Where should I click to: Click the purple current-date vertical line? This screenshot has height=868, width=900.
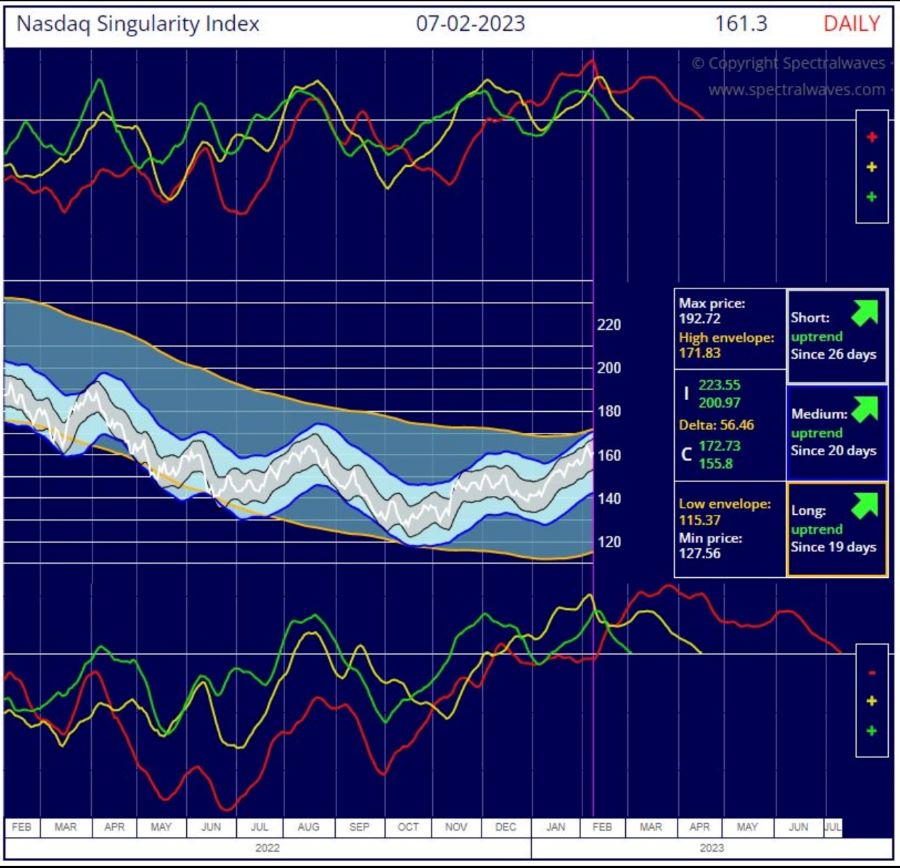click(594, 250)
